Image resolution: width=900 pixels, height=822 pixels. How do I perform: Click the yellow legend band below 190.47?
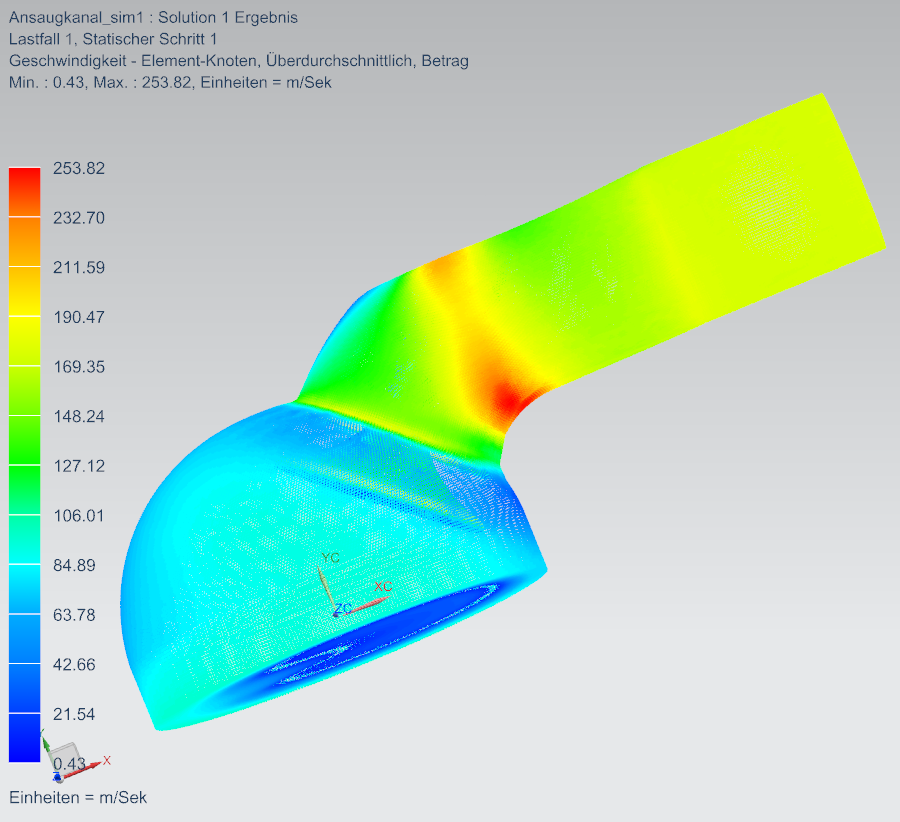click(24, 341)
